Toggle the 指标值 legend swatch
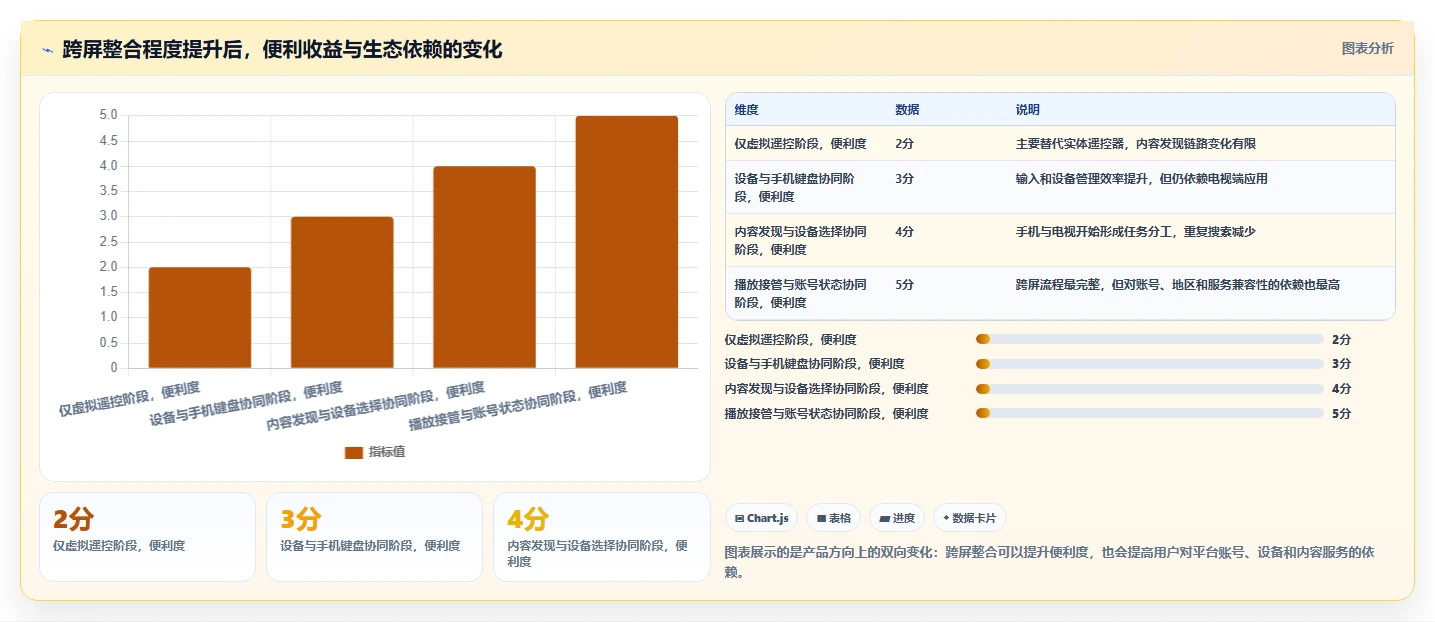Viewport: 1435px width, 622px height. click(x=354, y=452)
